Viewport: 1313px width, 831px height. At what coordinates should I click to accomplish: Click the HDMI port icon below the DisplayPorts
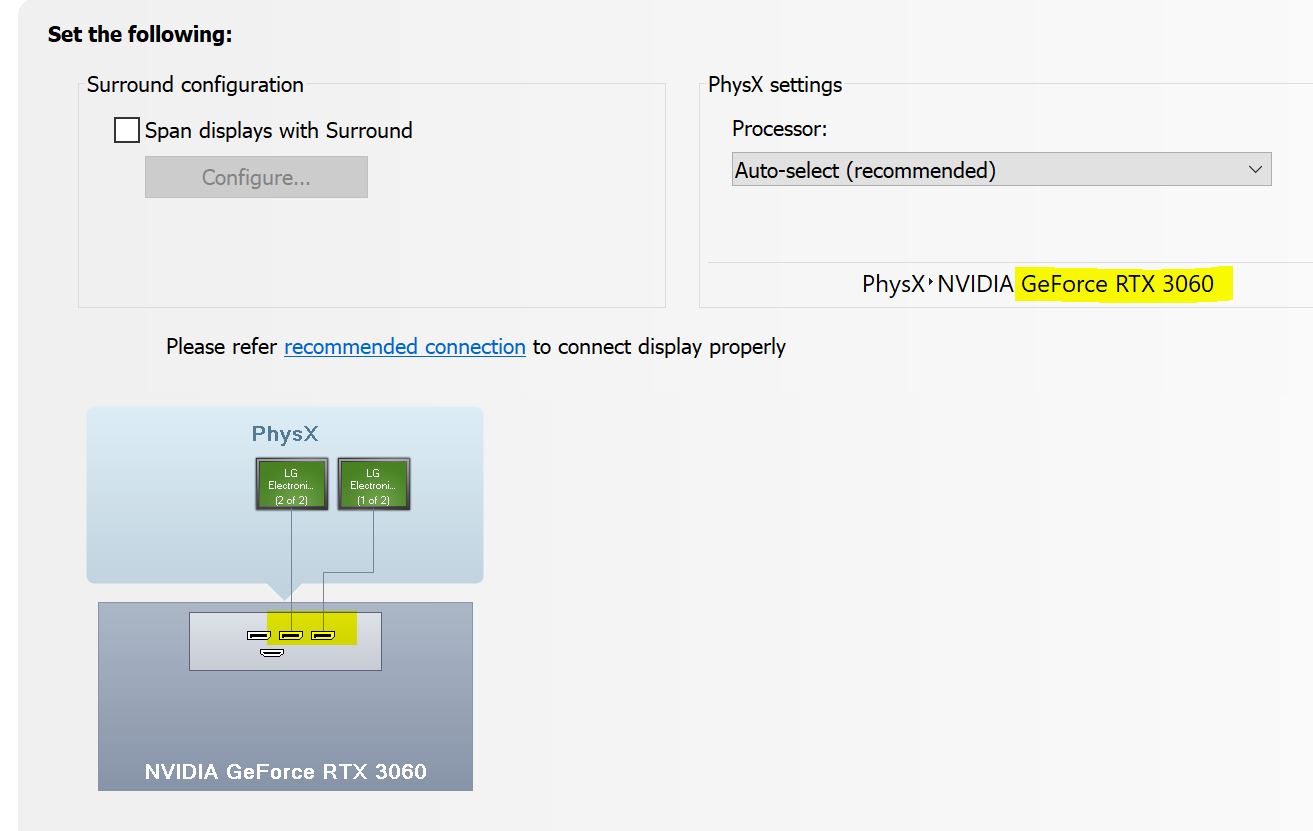click(x=272, y=653)
